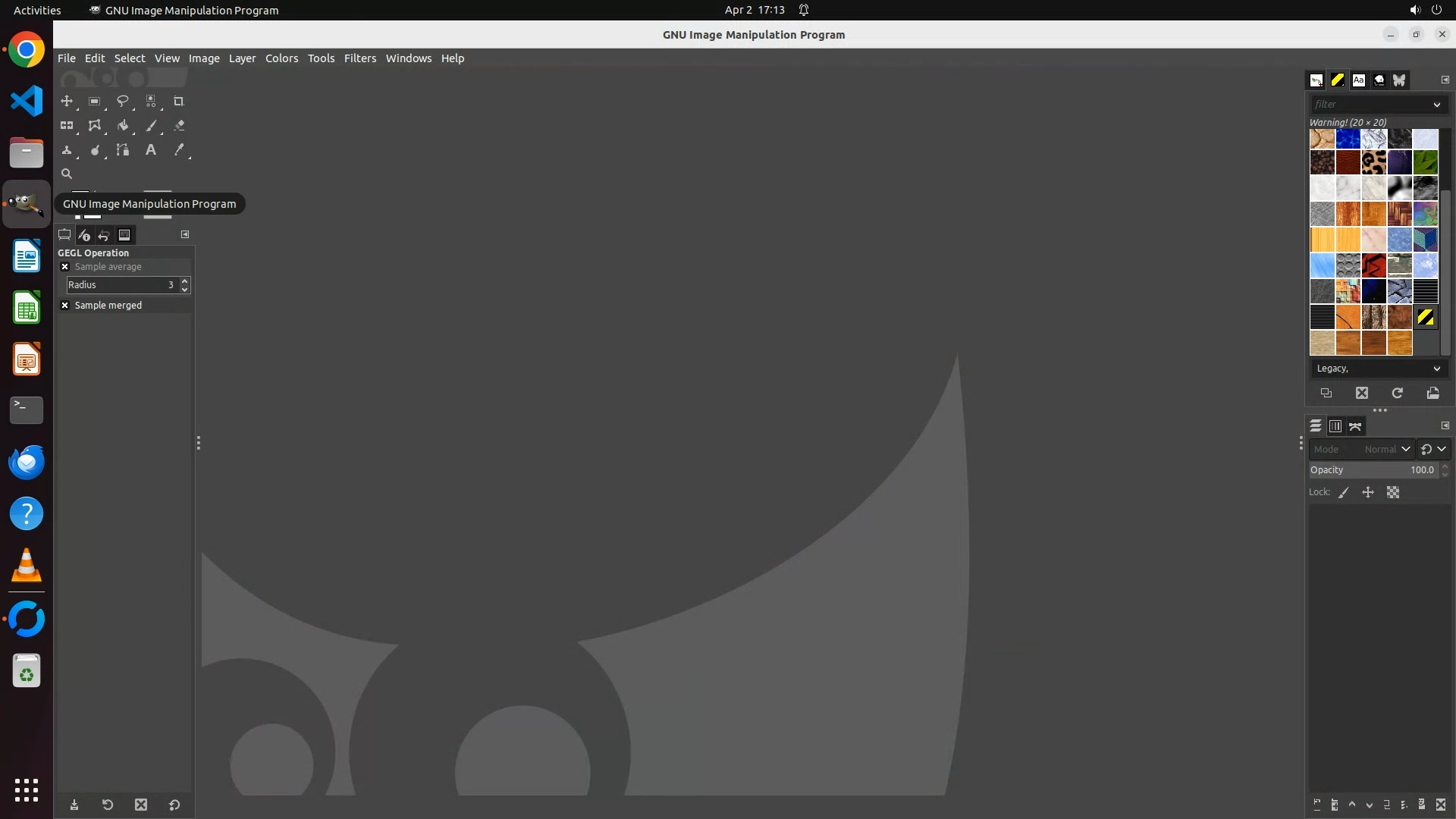Select the Crop tool
This screenshot has width=1456, height=819.
(179, 101)
